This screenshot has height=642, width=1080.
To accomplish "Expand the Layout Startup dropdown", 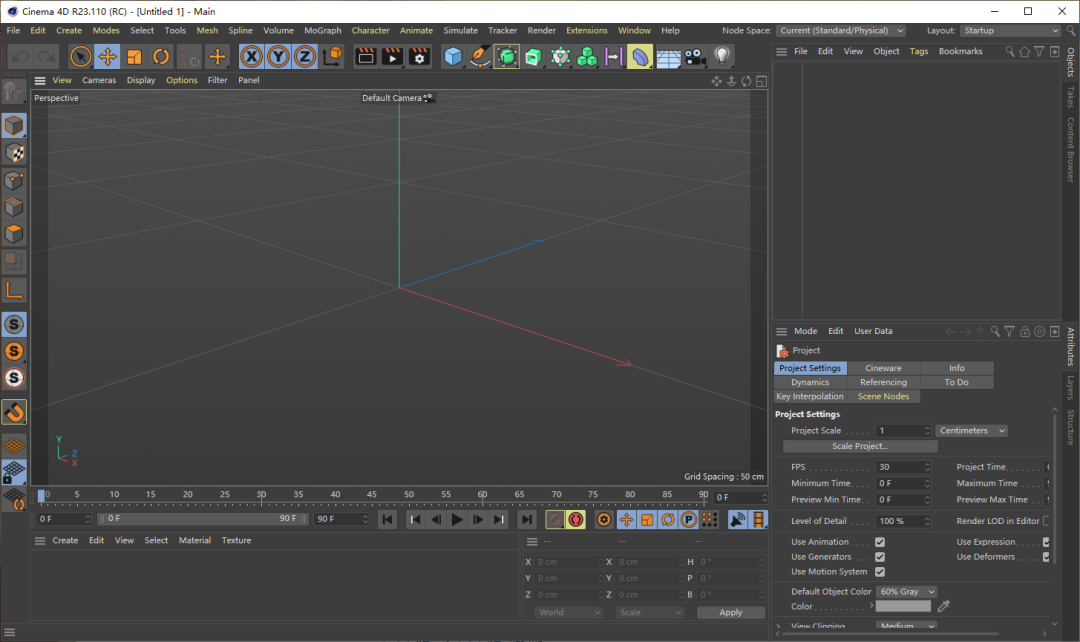I will pos(1009,31).
